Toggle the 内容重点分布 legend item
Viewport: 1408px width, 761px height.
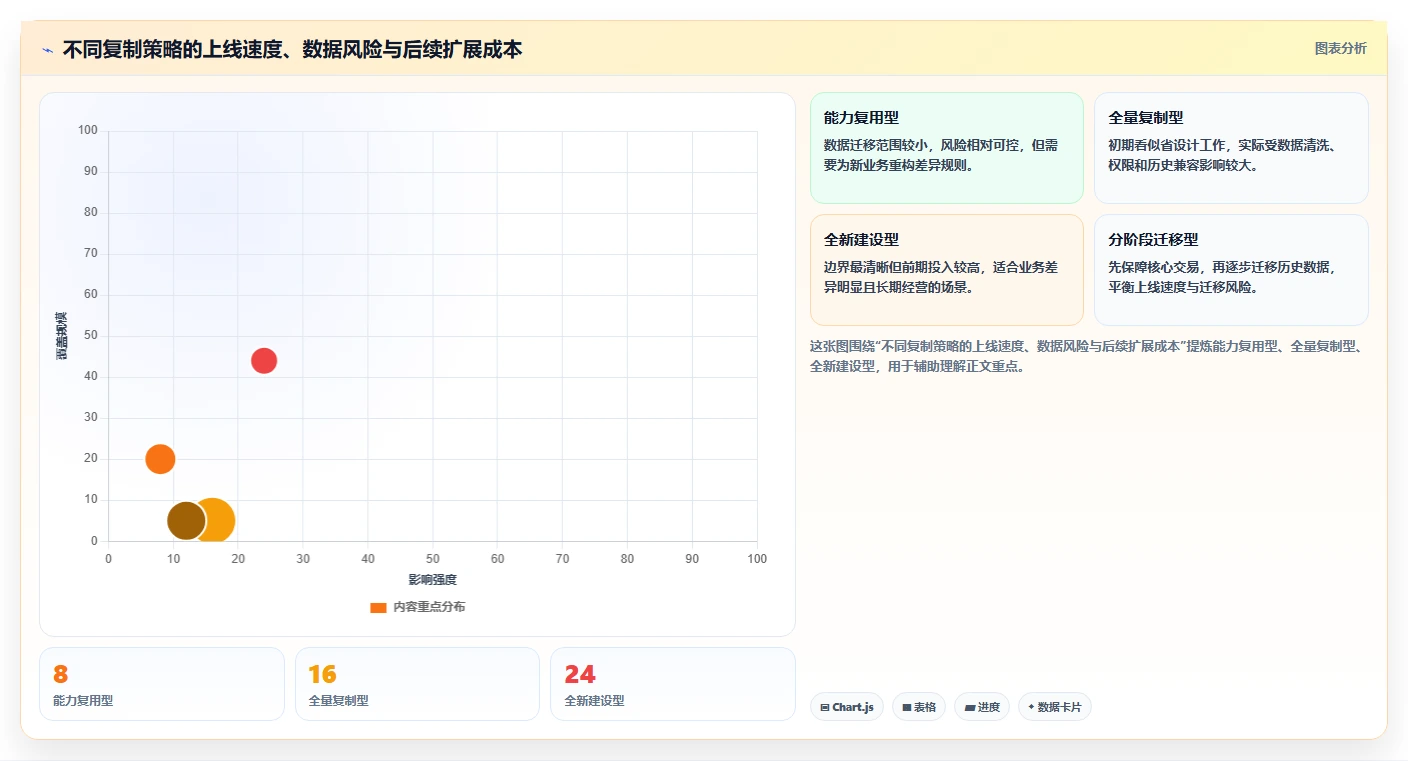pyautogui.click(x=417, y=607)
